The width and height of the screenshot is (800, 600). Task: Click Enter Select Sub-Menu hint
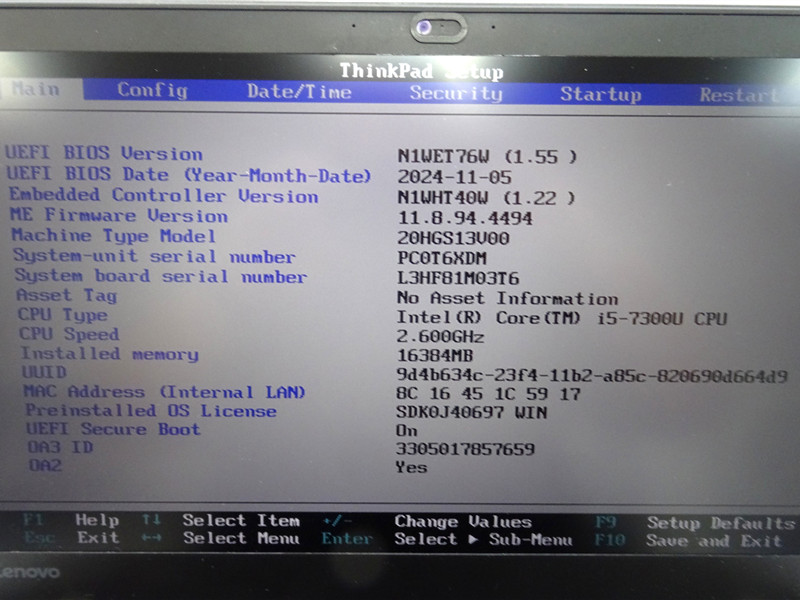447,539
